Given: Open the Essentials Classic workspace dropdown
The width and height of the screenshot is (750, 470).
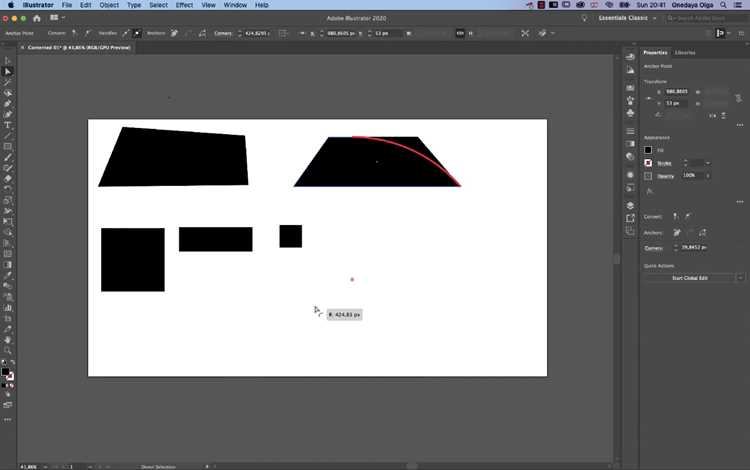Looking at the screenshot, I should click(x=627, y=18).
